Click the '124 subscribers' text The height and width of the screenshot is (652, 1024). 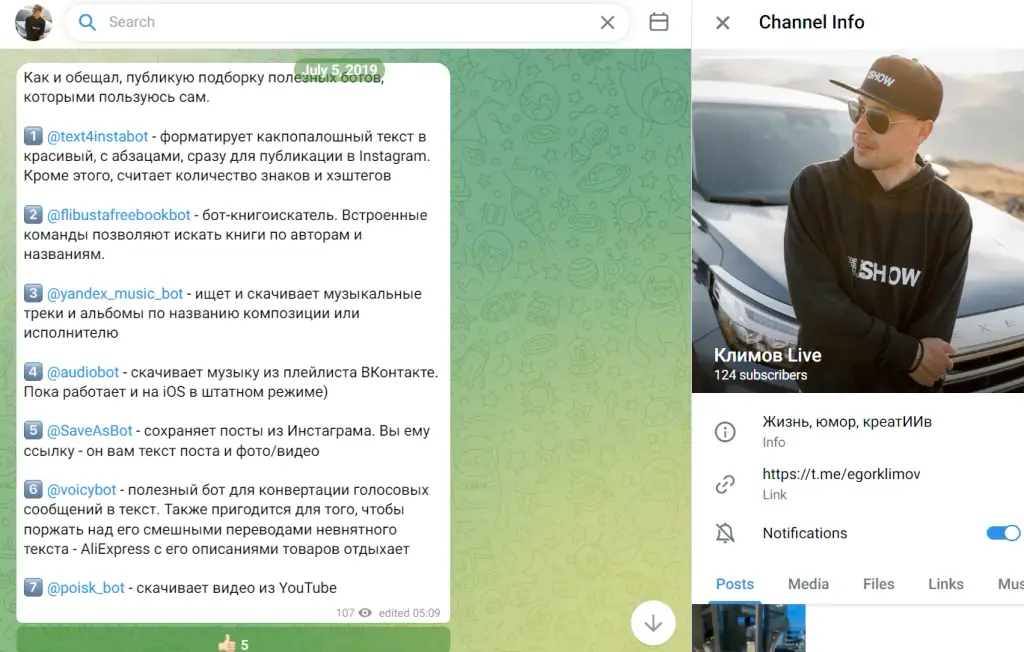click(760, 375)
